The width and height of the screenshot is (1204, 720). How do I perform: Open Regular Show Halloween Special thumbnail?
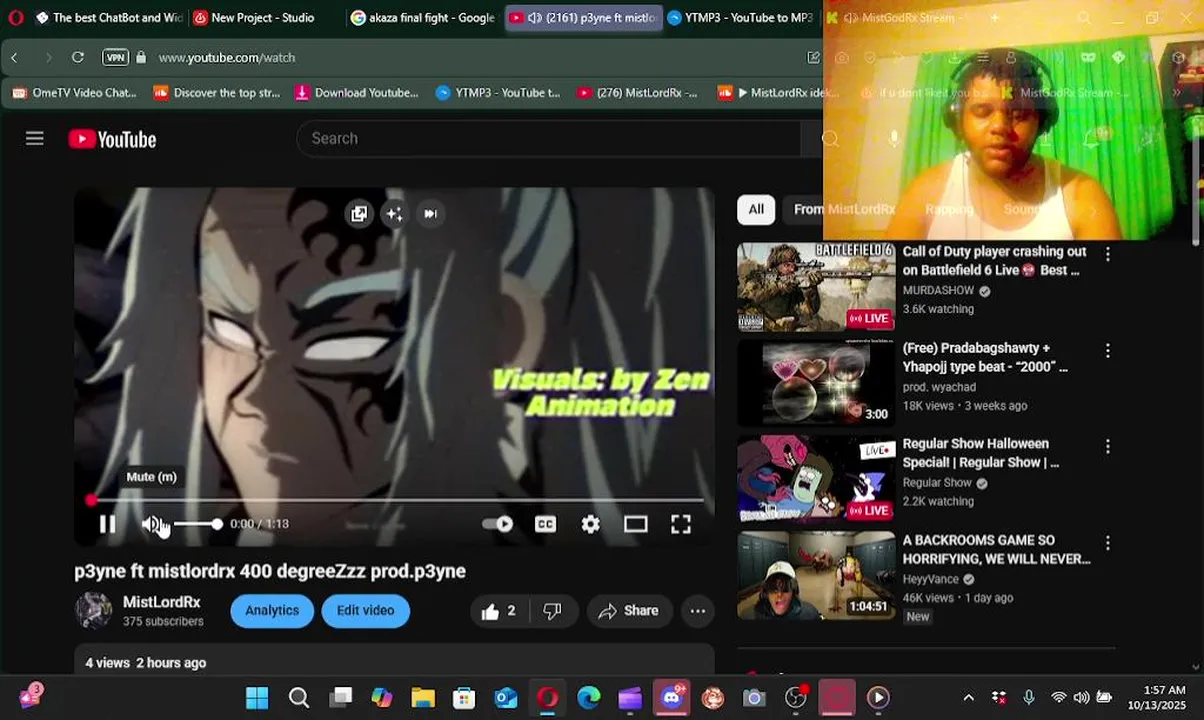(x=816, y=479)
